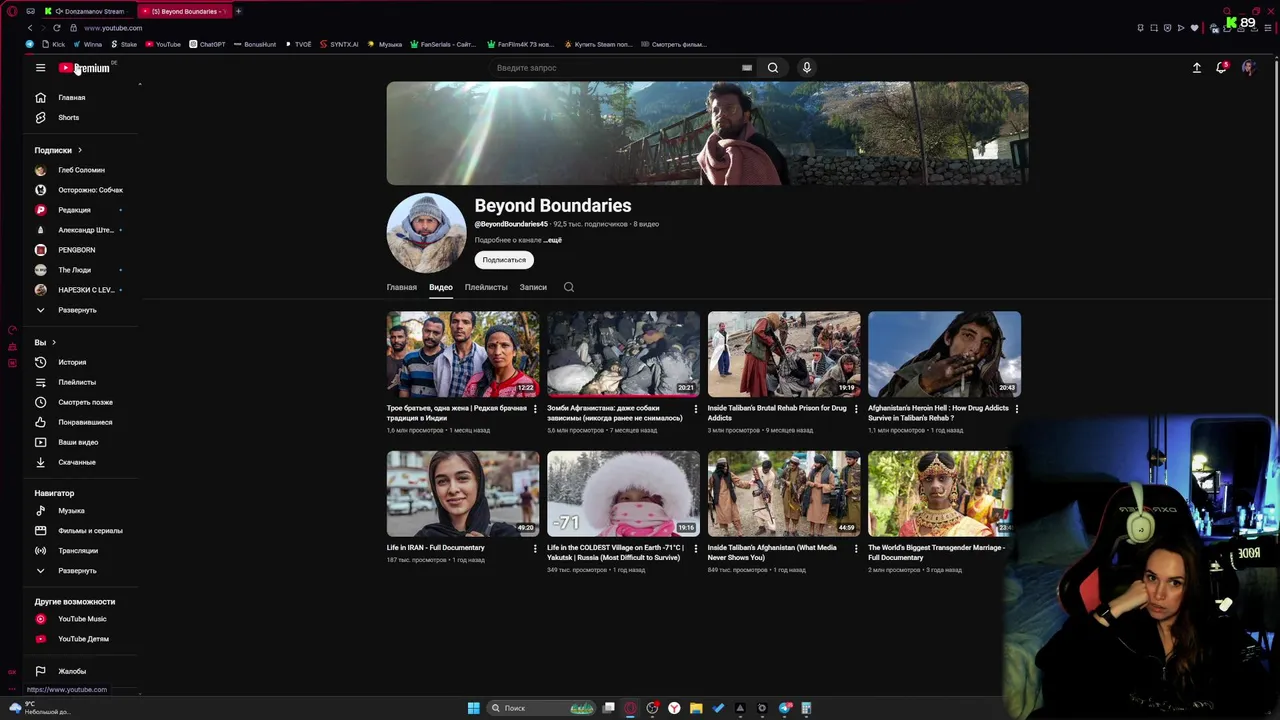
Task: Click Beyond Boundaries channel avatar
Action: [x=426, y=233]
